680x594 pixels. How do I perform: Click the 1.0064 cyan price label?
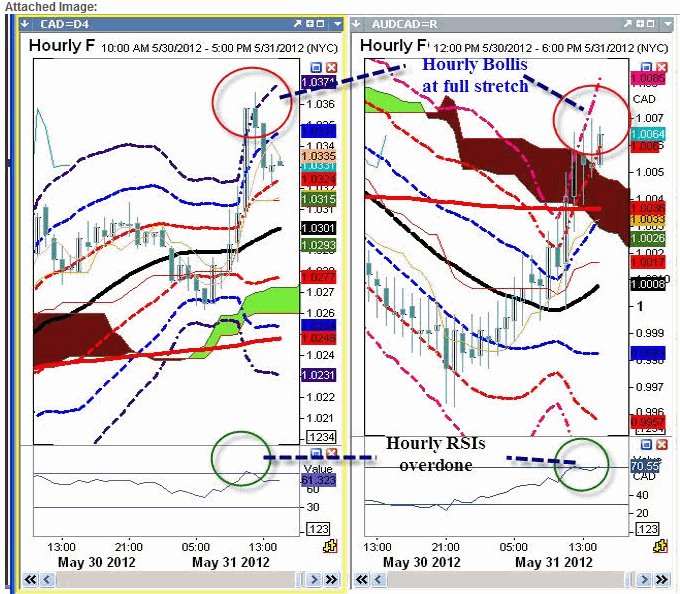tap(648, 134)
